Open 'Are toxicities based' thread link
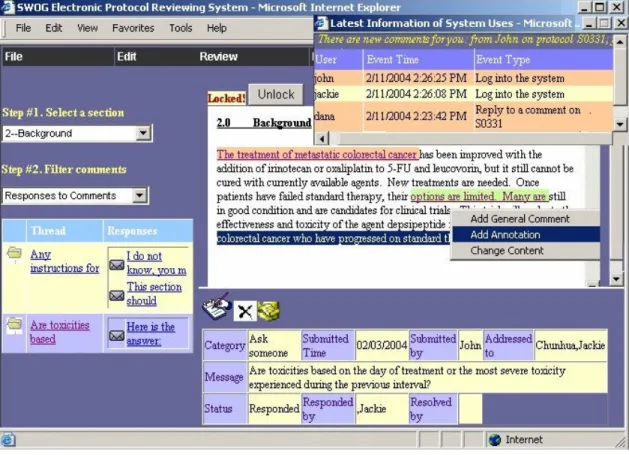Viewport: 629px width, 455px height. (60, 332)
